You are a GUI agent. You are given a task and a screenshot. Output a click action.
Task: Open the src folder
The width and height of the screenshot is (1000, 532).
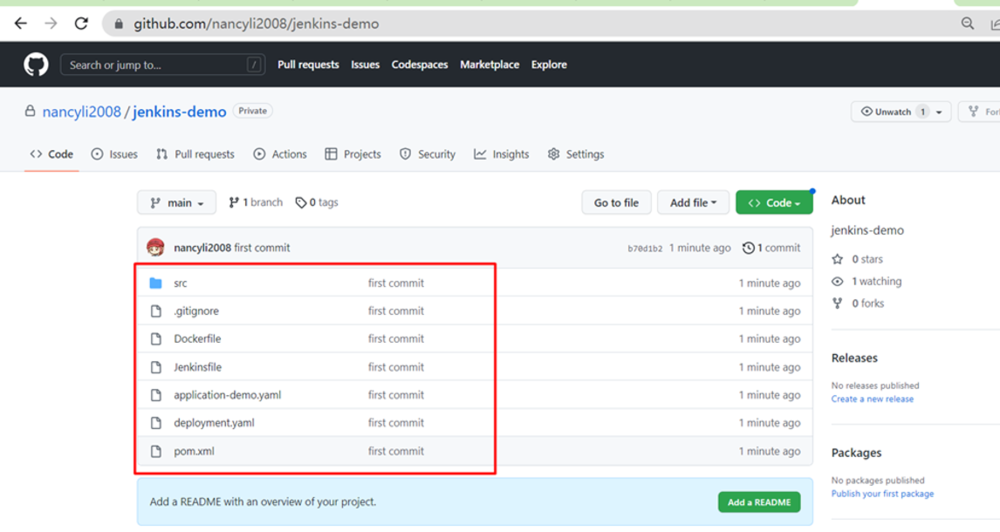click(x=180, y=283)
